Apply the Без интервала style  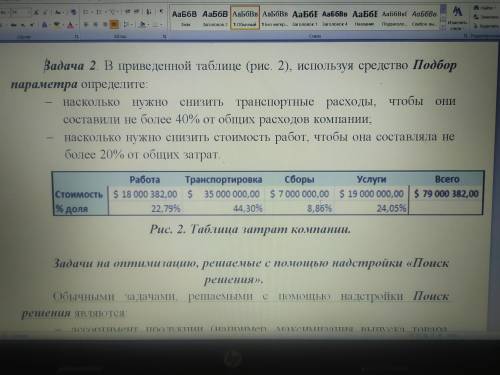(x=275, y=17)
